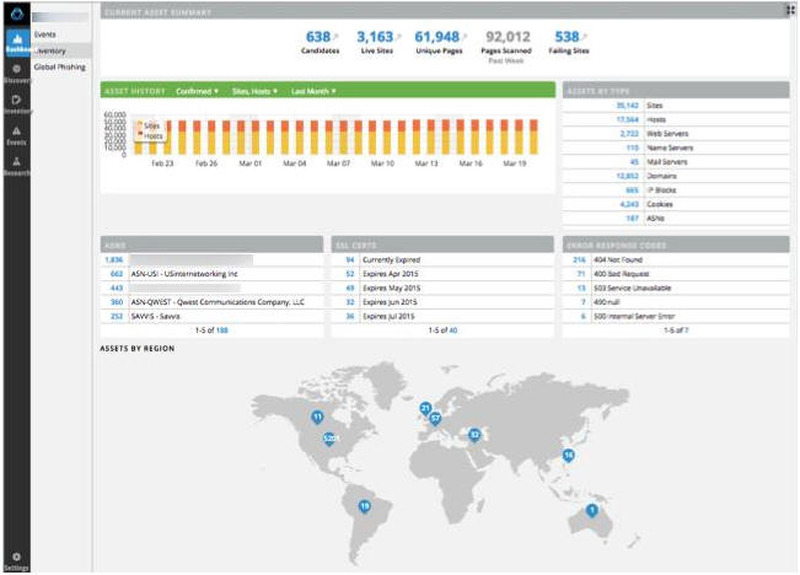Open the 638 Candidates count link
This screenshot has height=575, width=800.
tap(320, 37)
